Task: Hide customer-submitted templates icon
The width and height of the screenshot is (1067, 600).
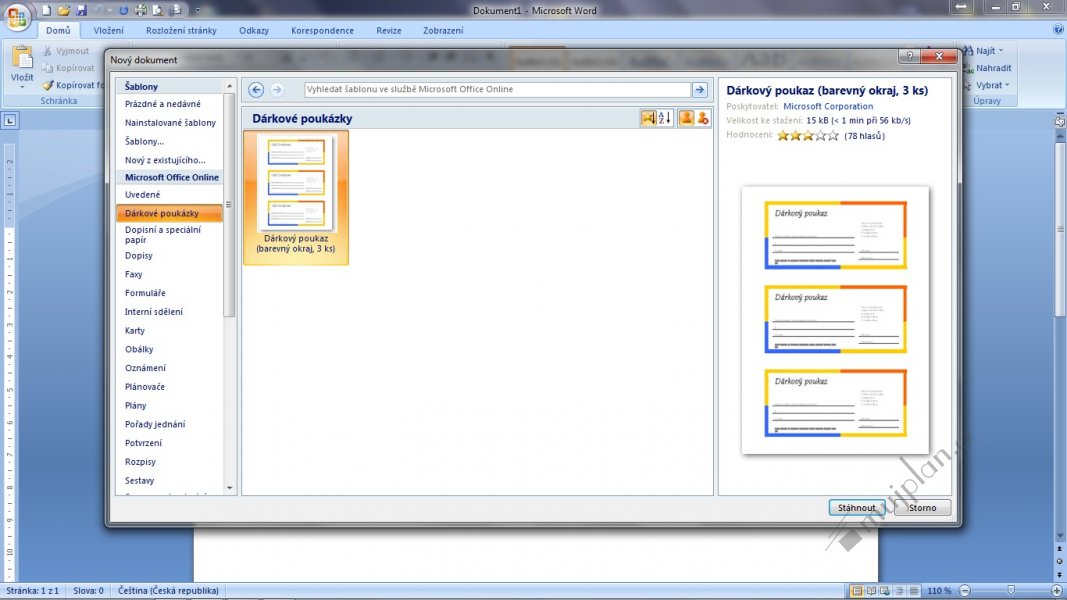Action: click(x=703, y=118)
